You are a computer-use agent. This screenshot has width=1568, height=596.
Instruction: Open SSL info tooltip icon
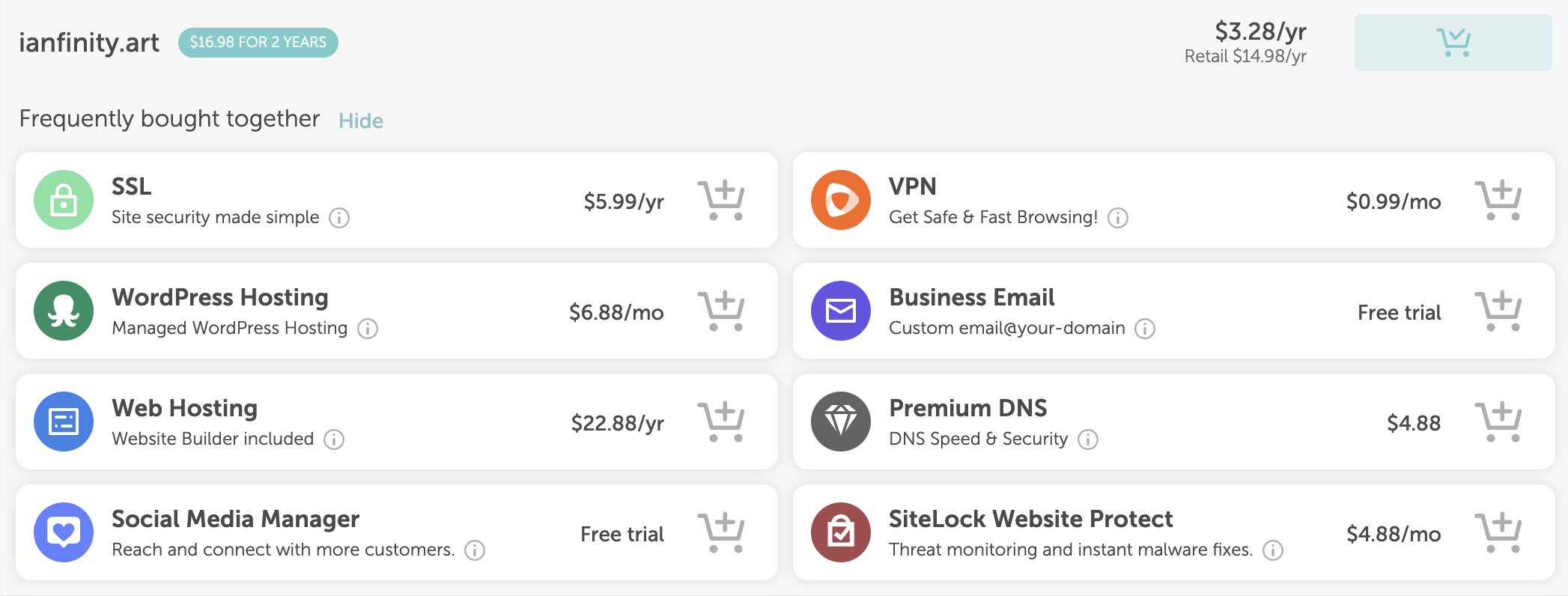pos(339,218)
